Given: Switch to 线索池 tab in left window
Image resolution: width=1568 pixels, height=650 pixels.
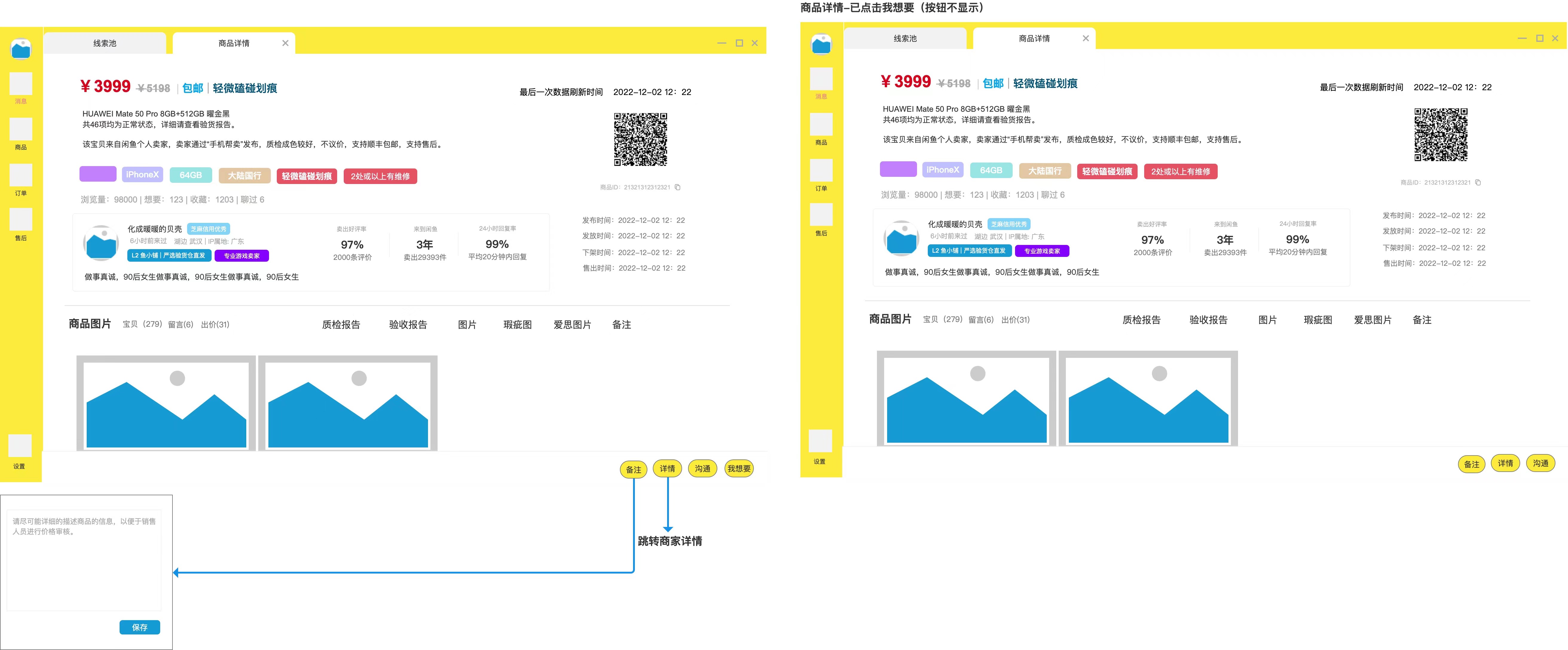Looking at the screenshot, I should pyautogui.click(x=105, y=43).
